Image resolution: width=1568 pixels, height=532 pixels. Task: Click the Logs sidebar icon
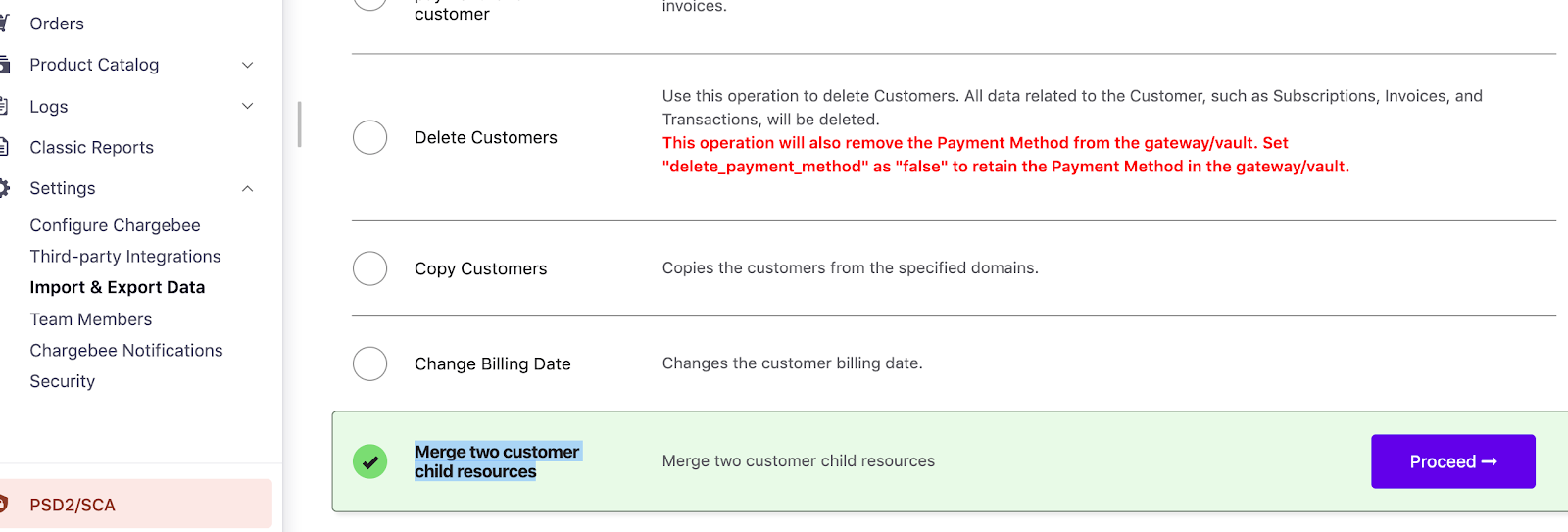(x=4, y=106)
